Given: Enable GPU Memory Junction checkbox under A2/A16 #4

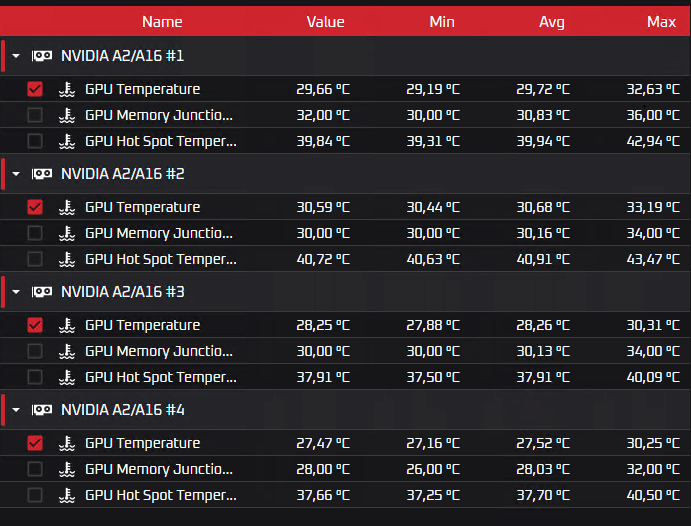Looking at the screenshot, I should point(35,469).
